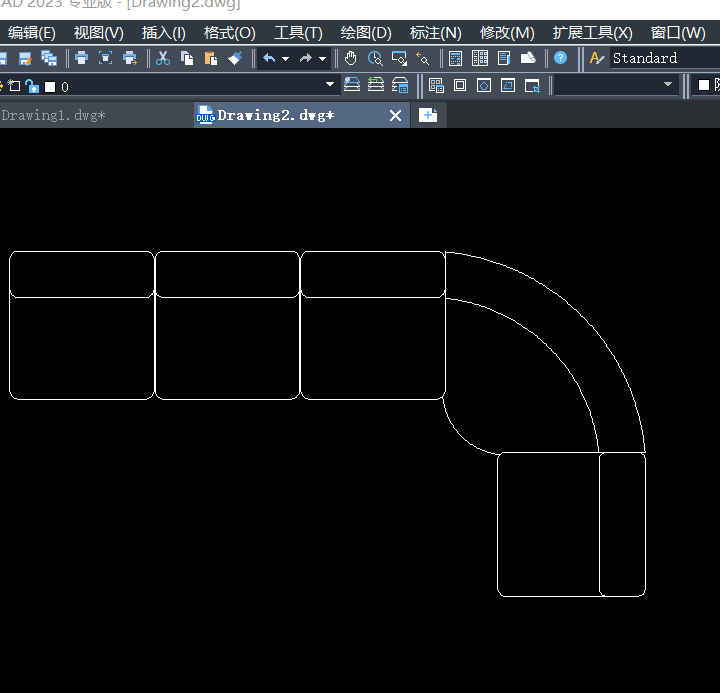Viewport: 720px width, 693px height.
Task: Click the Save All drawings icon
Action: point(49,58)
